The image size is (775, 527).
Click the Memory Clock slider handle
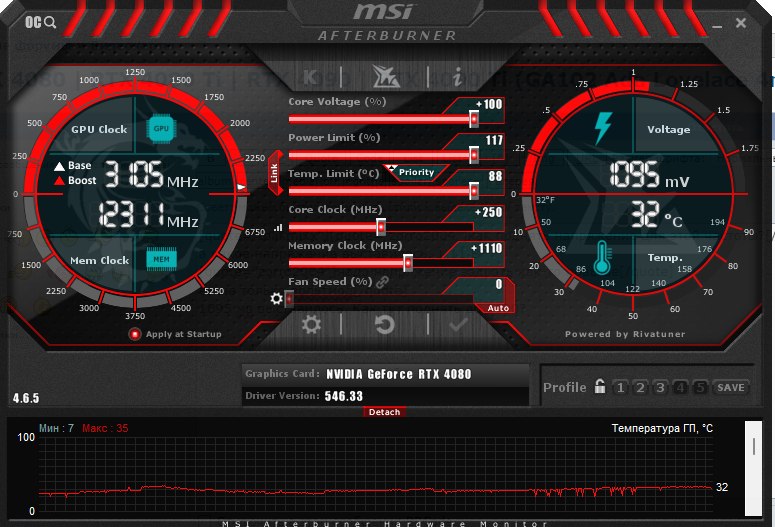pyautogui.click(x=408, y=263)
